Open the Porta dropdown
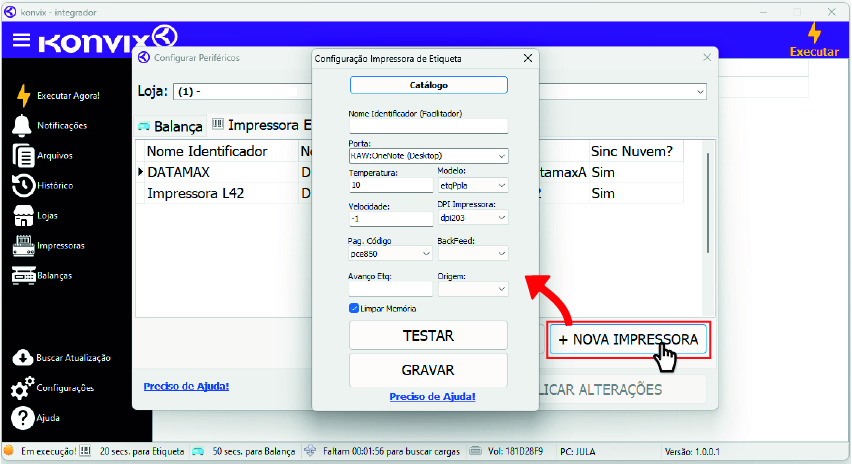852x464 pixels. [428, 156]
